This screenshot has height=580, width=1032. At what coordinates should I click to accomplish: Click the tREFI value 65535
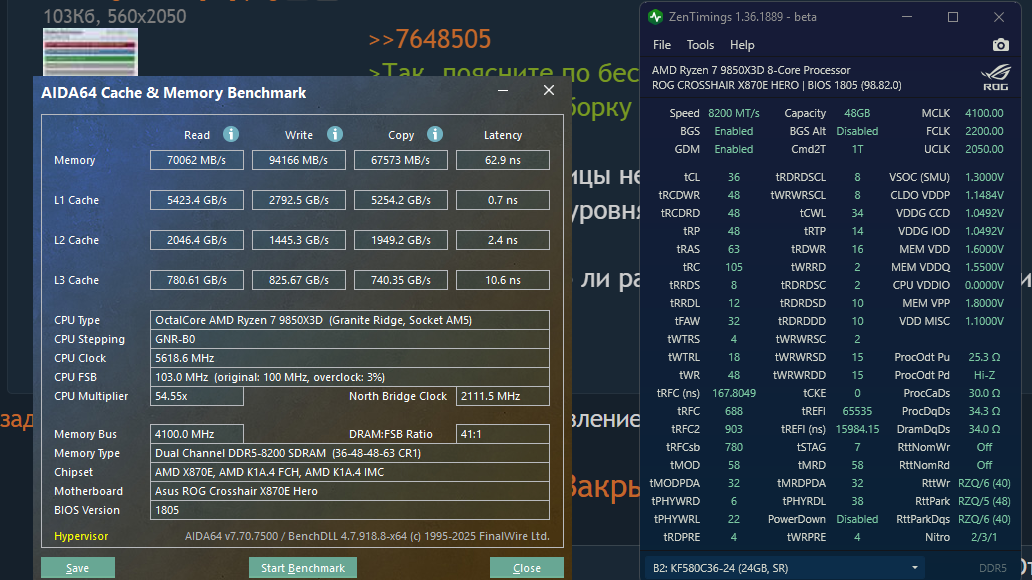click(x=857, y=411)
